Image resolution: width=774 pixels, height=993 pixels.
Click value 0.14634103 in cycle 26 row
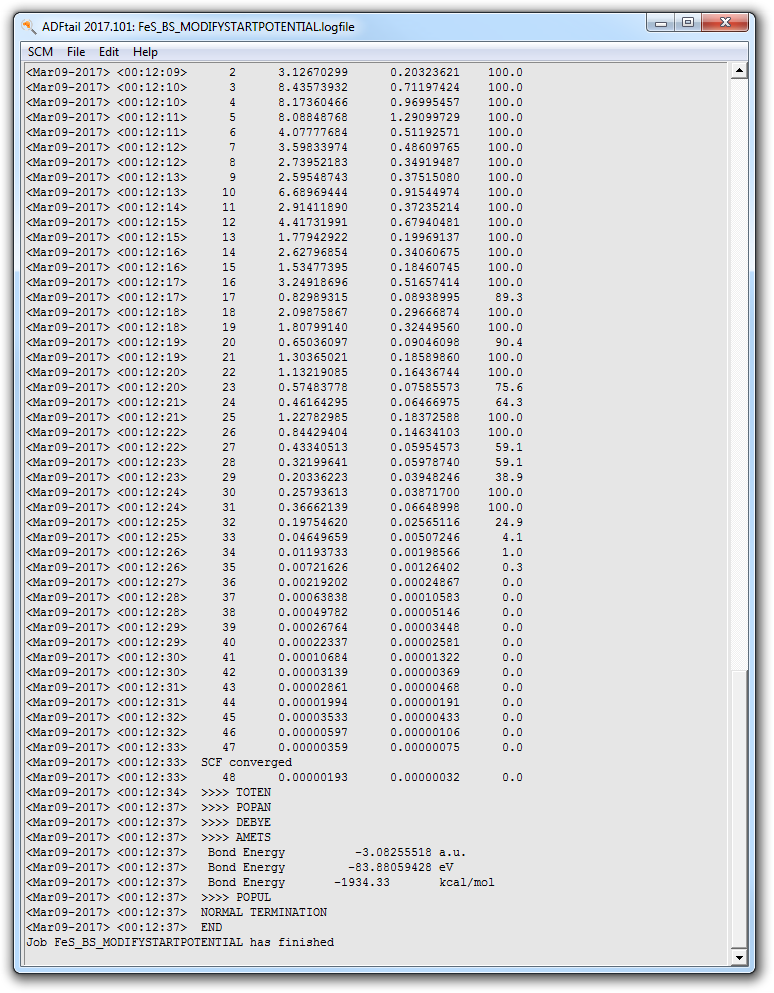425,432
